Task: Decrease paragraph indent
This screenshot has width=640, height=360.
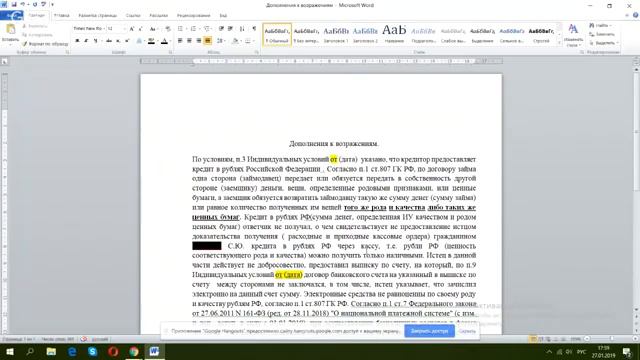Action: click(x=221, y=29)
